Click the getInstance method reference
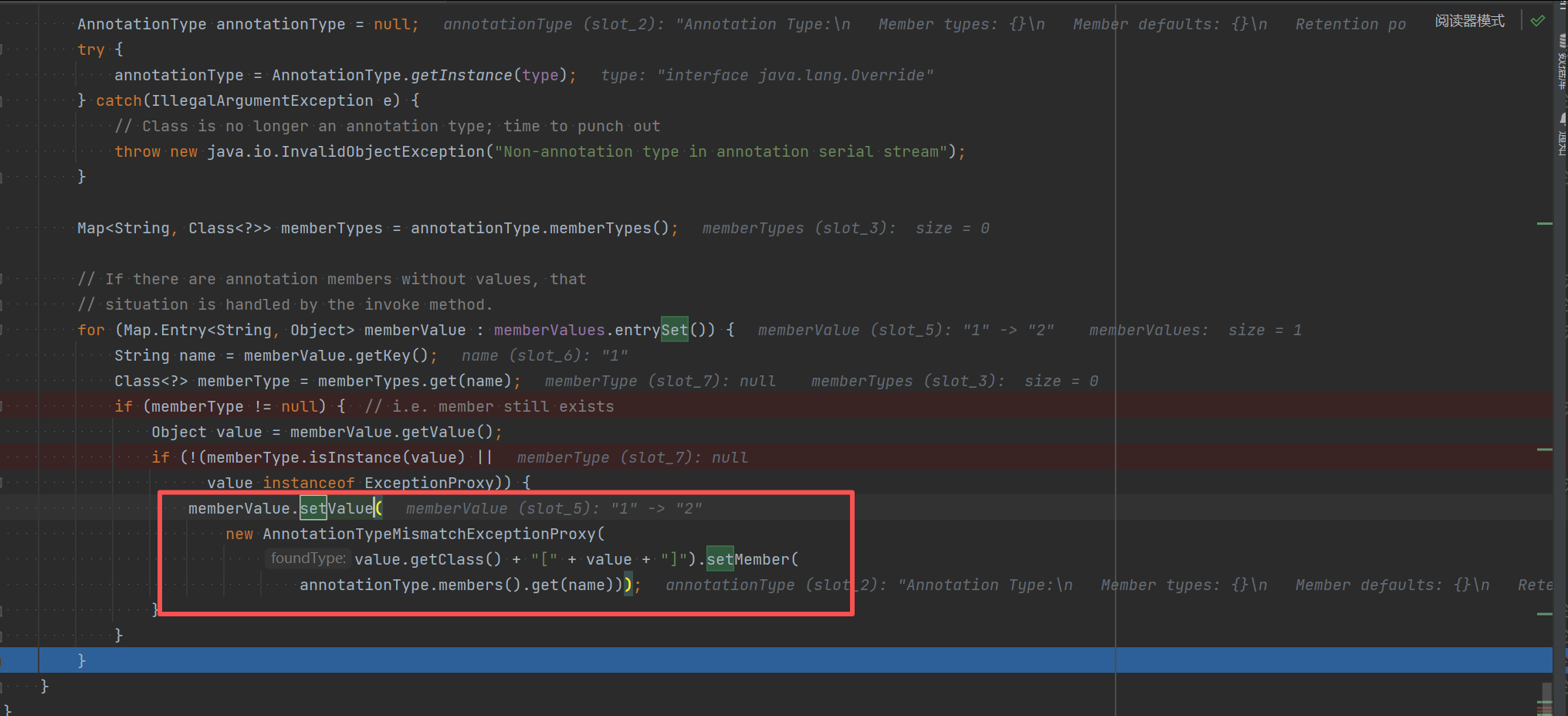 point(461,75)
